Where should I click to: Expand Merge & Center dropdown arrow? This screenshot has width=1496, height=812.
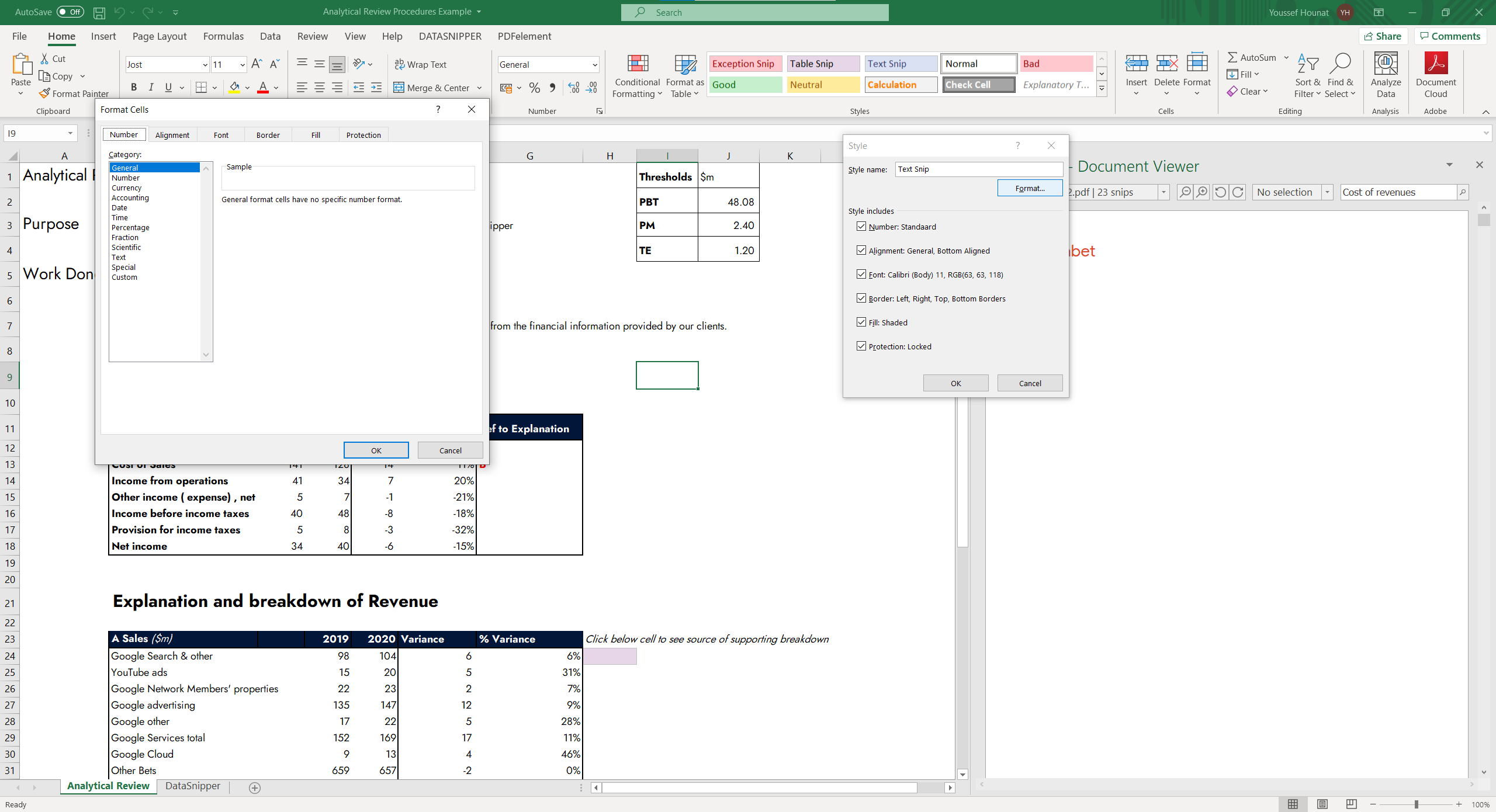[x=479, y=88]
